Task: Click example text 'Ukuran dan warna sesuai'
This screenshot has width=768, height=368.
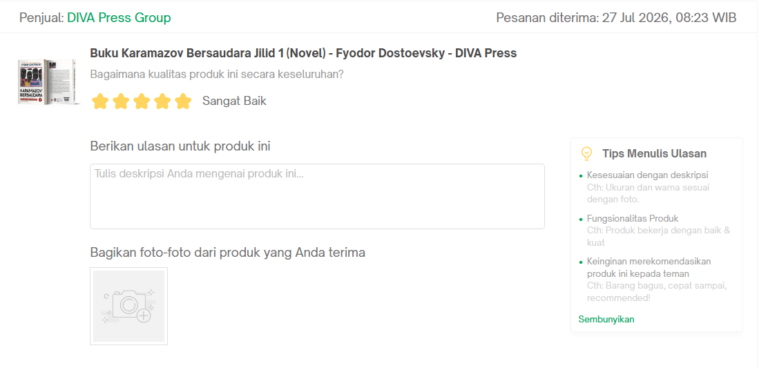Action: click(648, 194)
